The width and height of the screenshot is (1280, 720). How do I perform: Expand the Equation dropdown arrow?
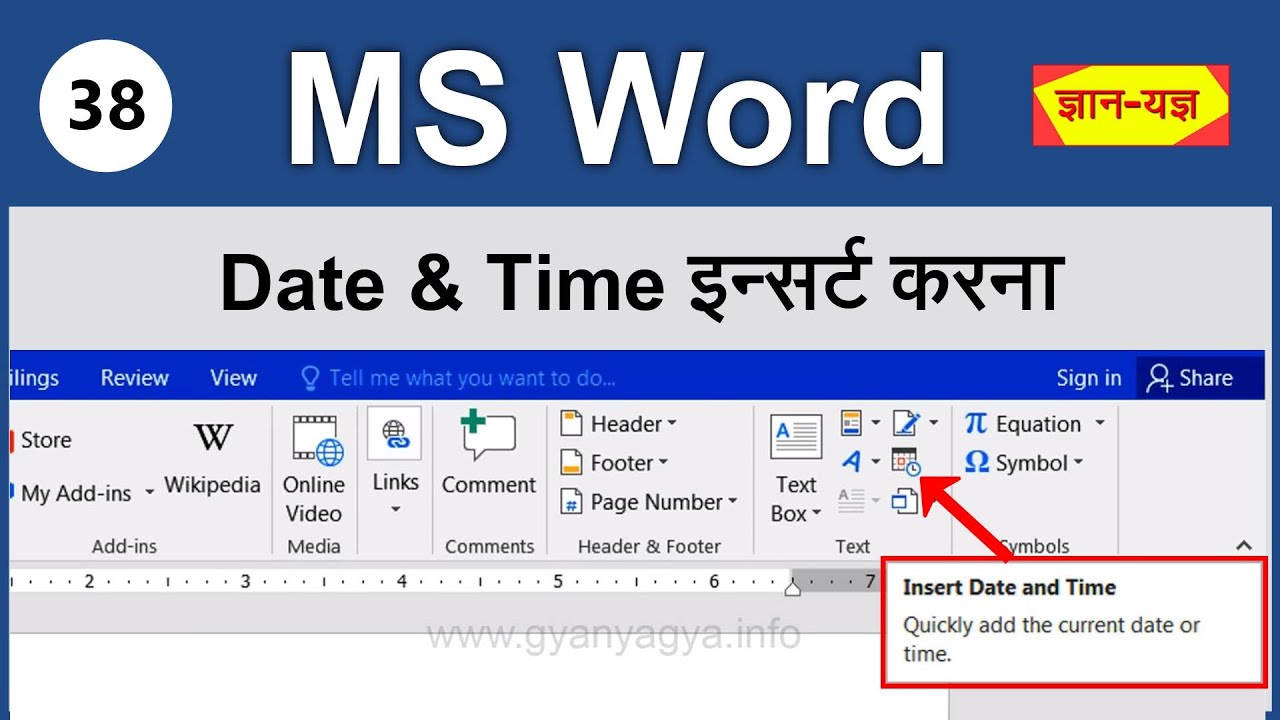(1099, 424)
